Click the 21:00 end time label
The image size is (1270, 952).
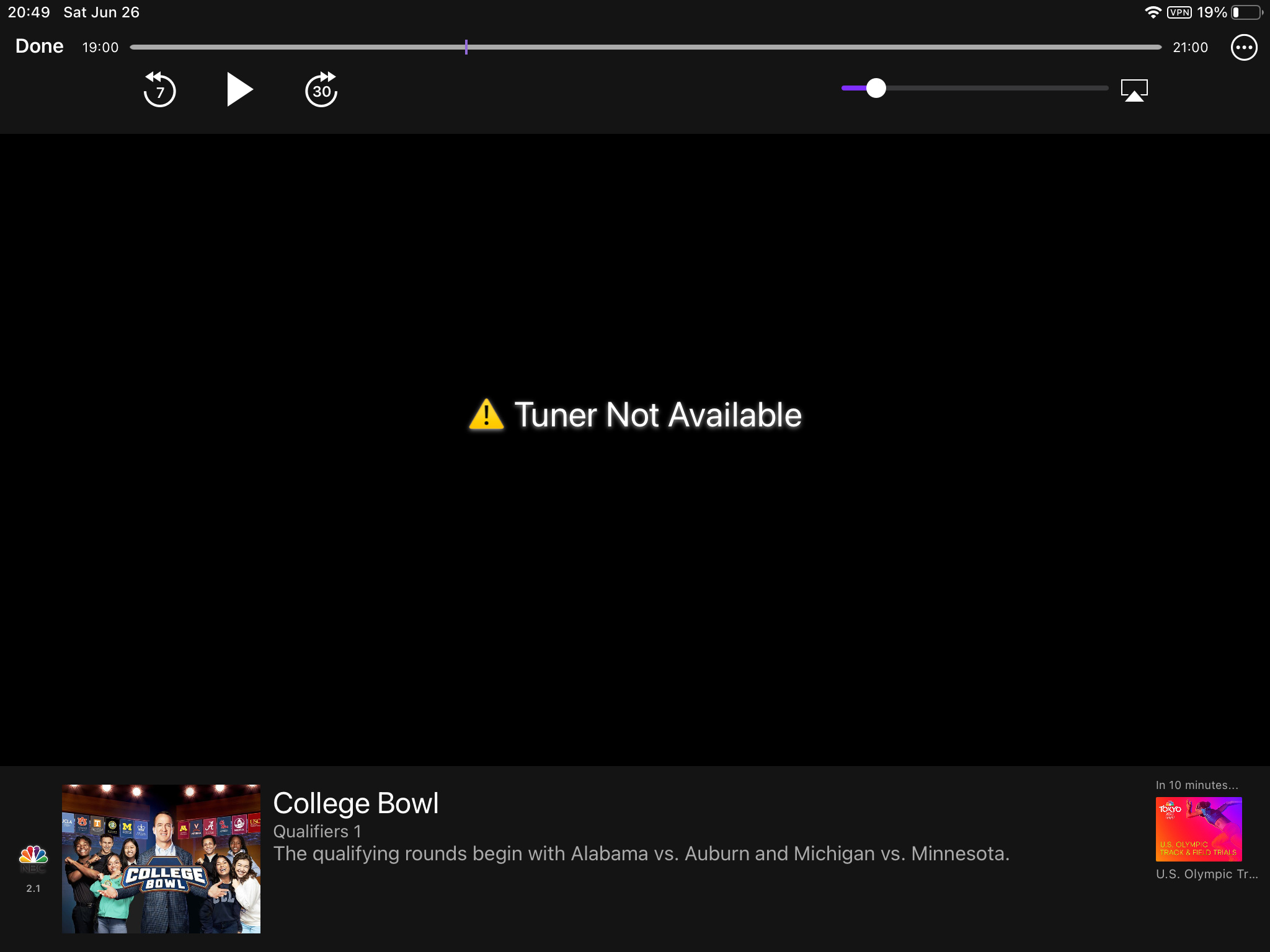click(1190, 48)
